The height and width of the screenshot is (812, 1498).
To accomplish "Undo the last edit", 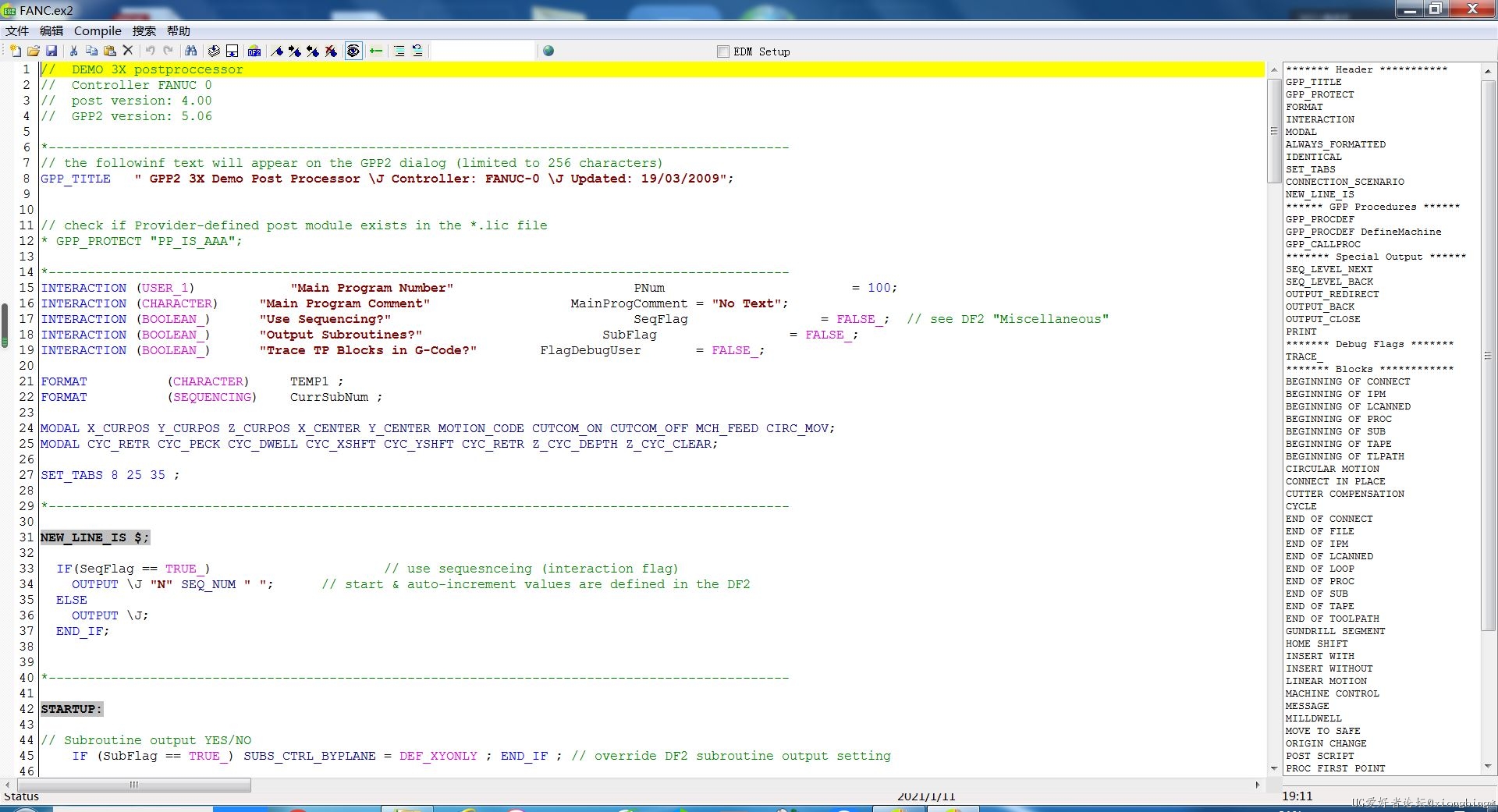I will click(150, 51).
